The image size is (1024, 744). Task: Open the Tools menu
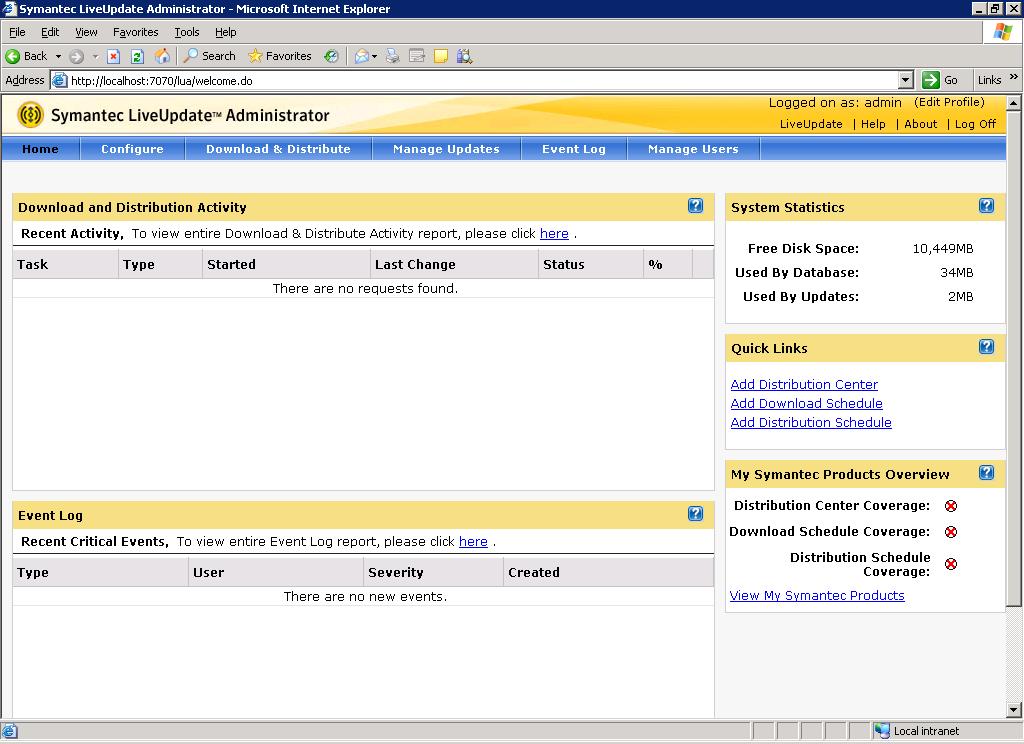[186, 31]
